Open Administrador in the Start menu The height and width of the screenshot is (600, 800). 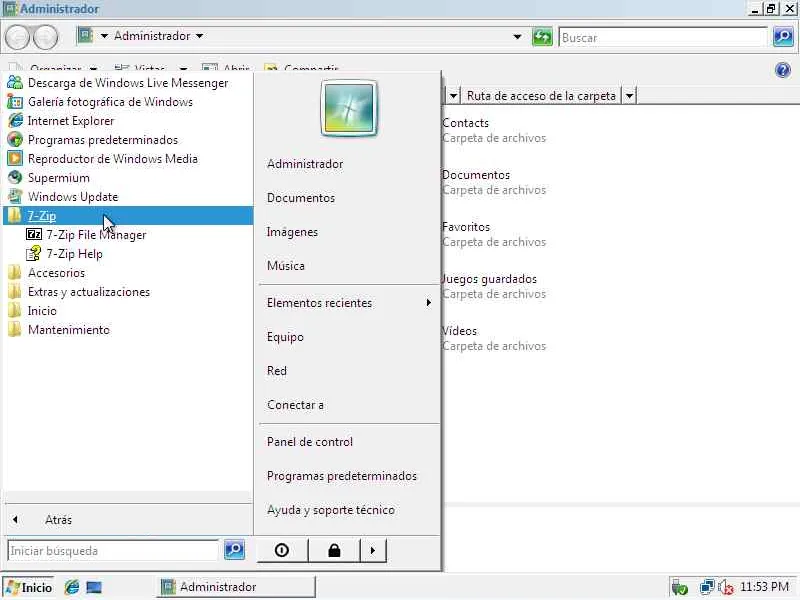point(305,164)
